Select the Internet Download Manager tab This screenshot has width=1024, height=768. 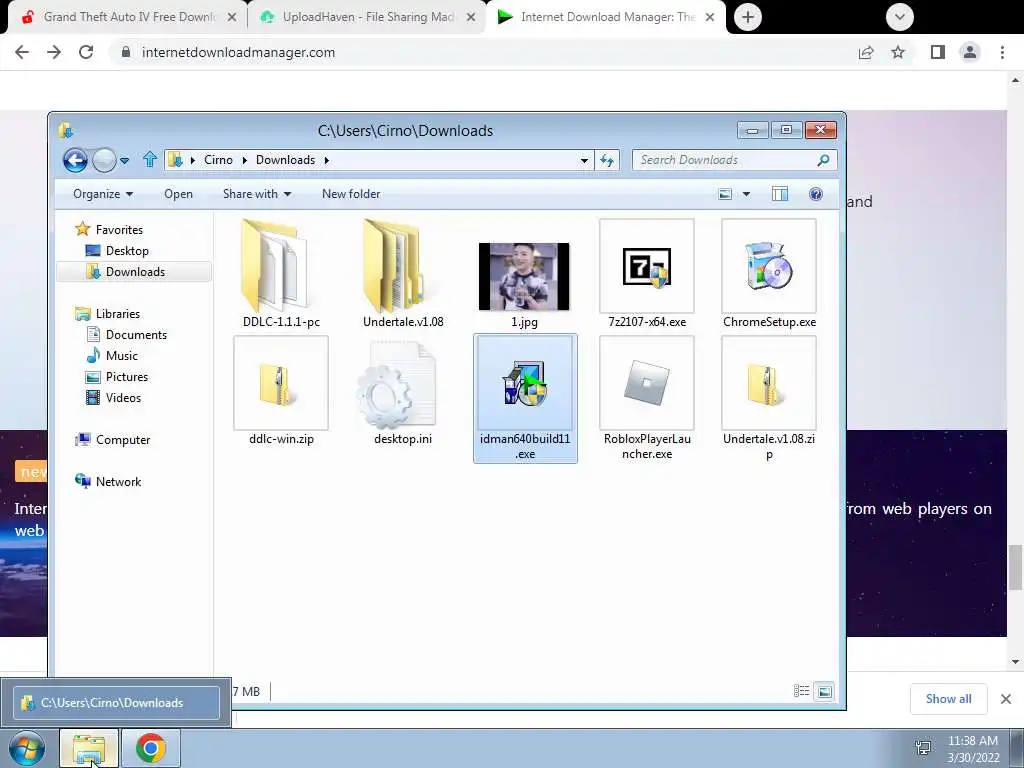[606, 17]
